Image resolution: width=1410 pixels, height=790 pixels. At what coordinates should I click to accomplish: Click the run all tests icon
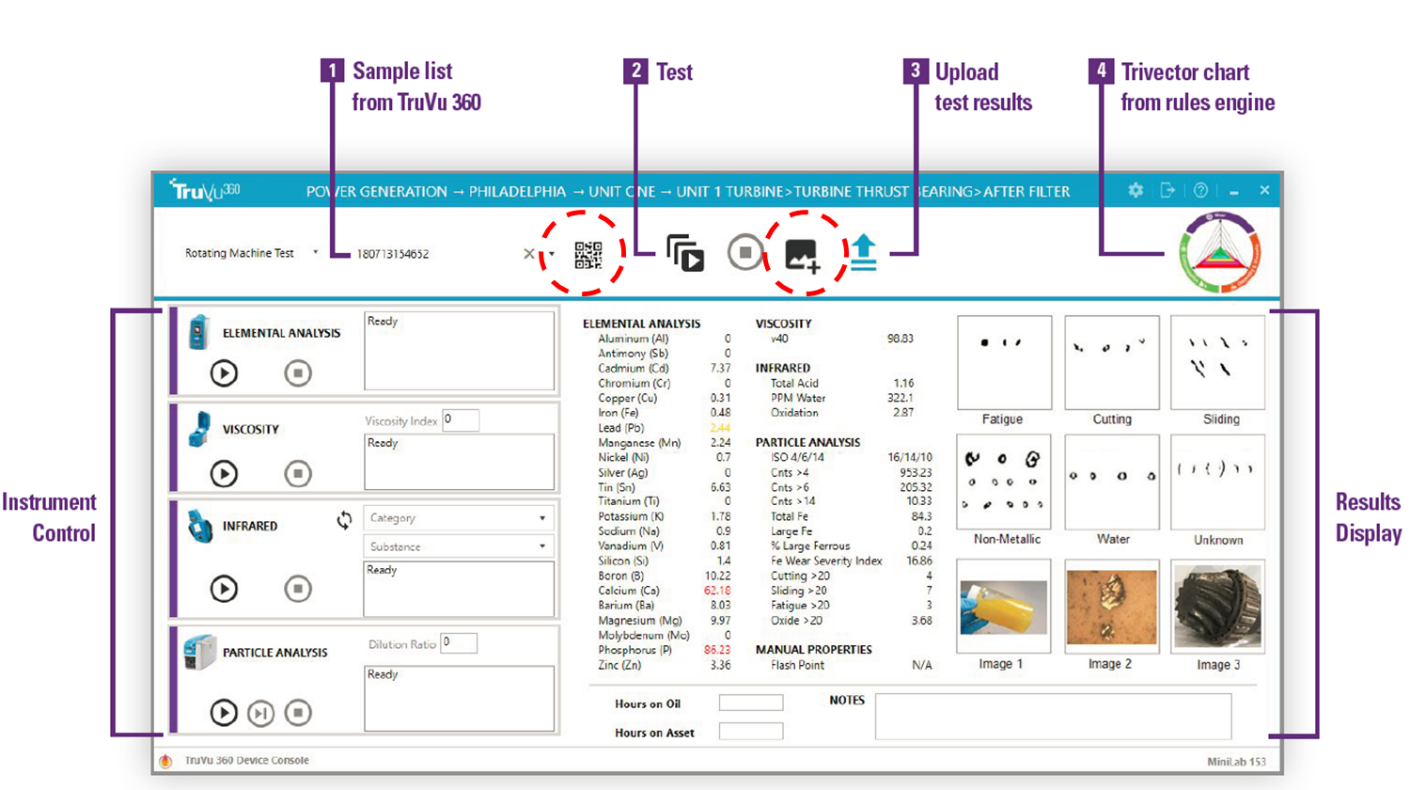point(686,254)
